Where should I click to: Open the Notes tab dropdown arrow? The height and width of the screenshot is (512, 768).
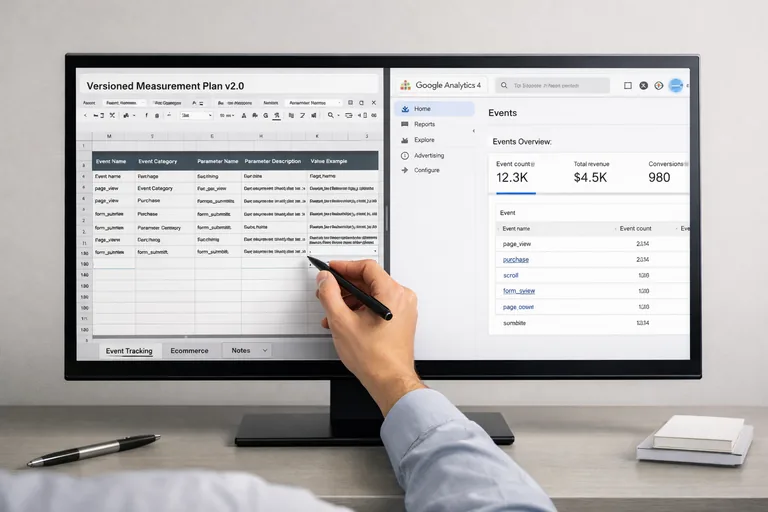pyautogui.click(x=264, y=350)
